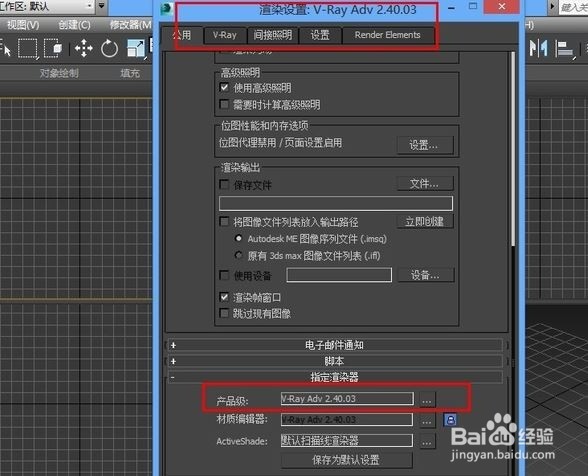Select the arrow Select Object tool
588x476 pixels.
pos(5,48)
